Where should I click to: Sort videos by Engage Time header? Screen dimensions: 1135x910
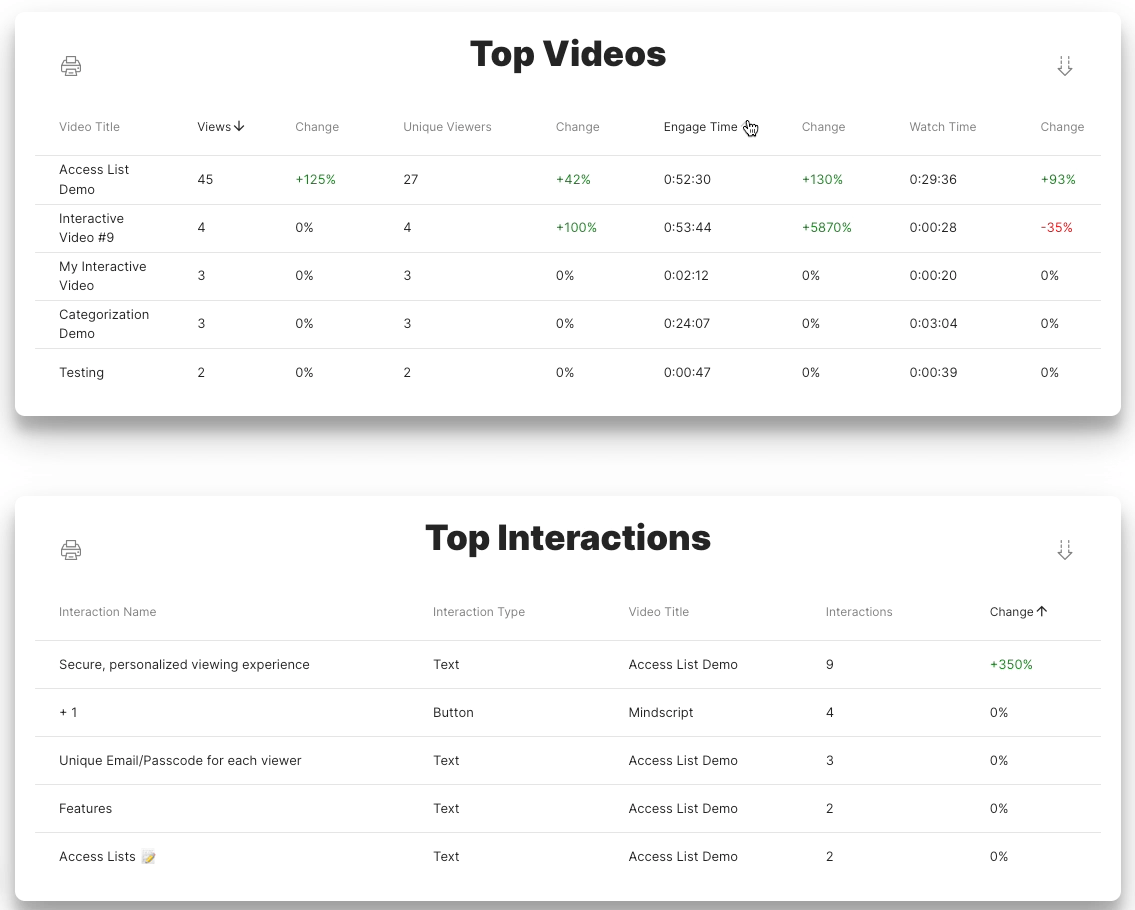click(700, 127)
